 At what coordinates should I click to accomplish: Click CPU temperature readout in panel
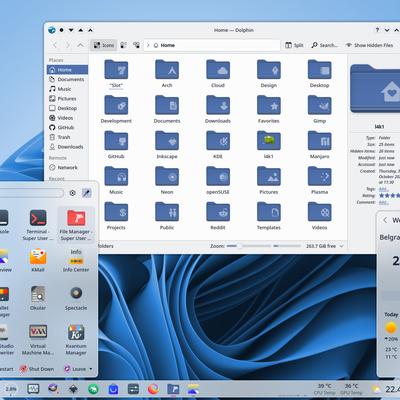[x=324, y=389]
